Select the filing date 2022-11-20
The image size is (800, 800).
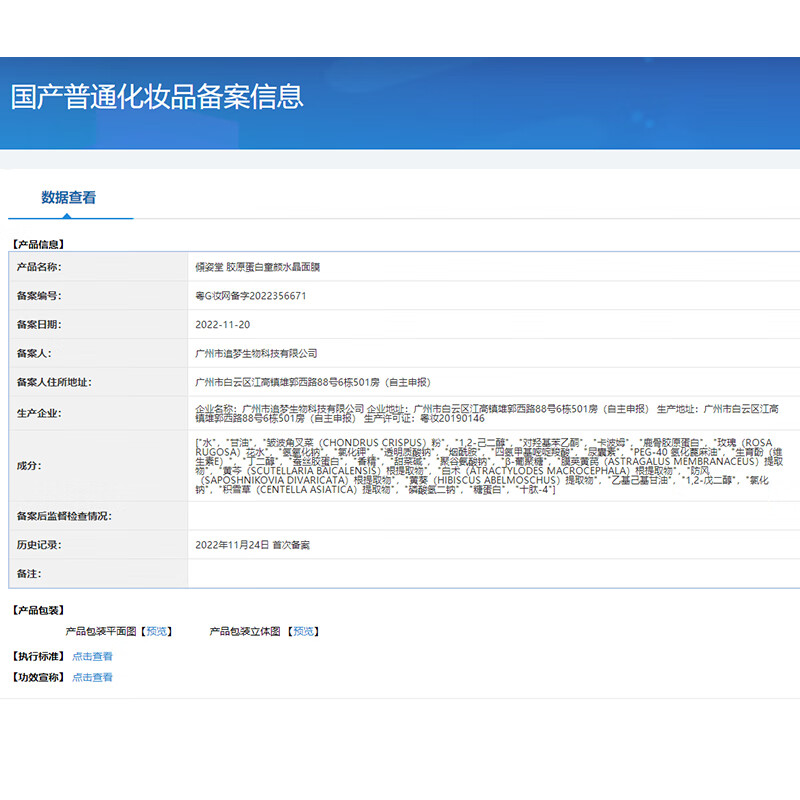[x=222, y=324]
